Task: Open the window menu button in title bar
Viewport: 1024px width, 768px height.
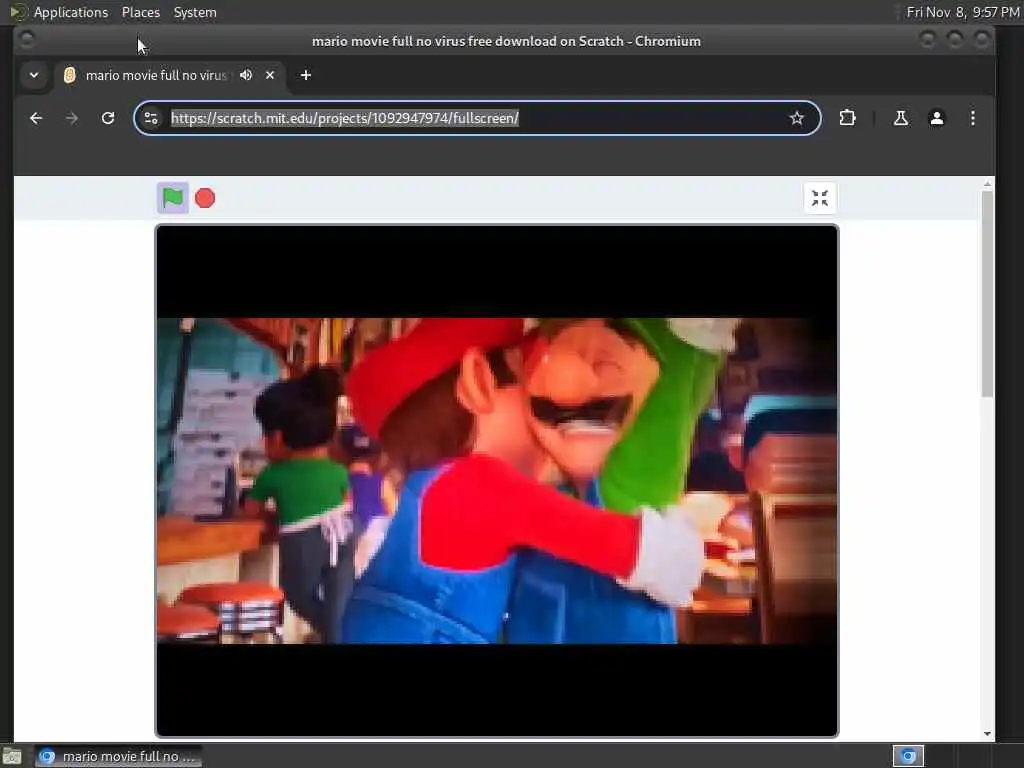Action: [26, 40]
